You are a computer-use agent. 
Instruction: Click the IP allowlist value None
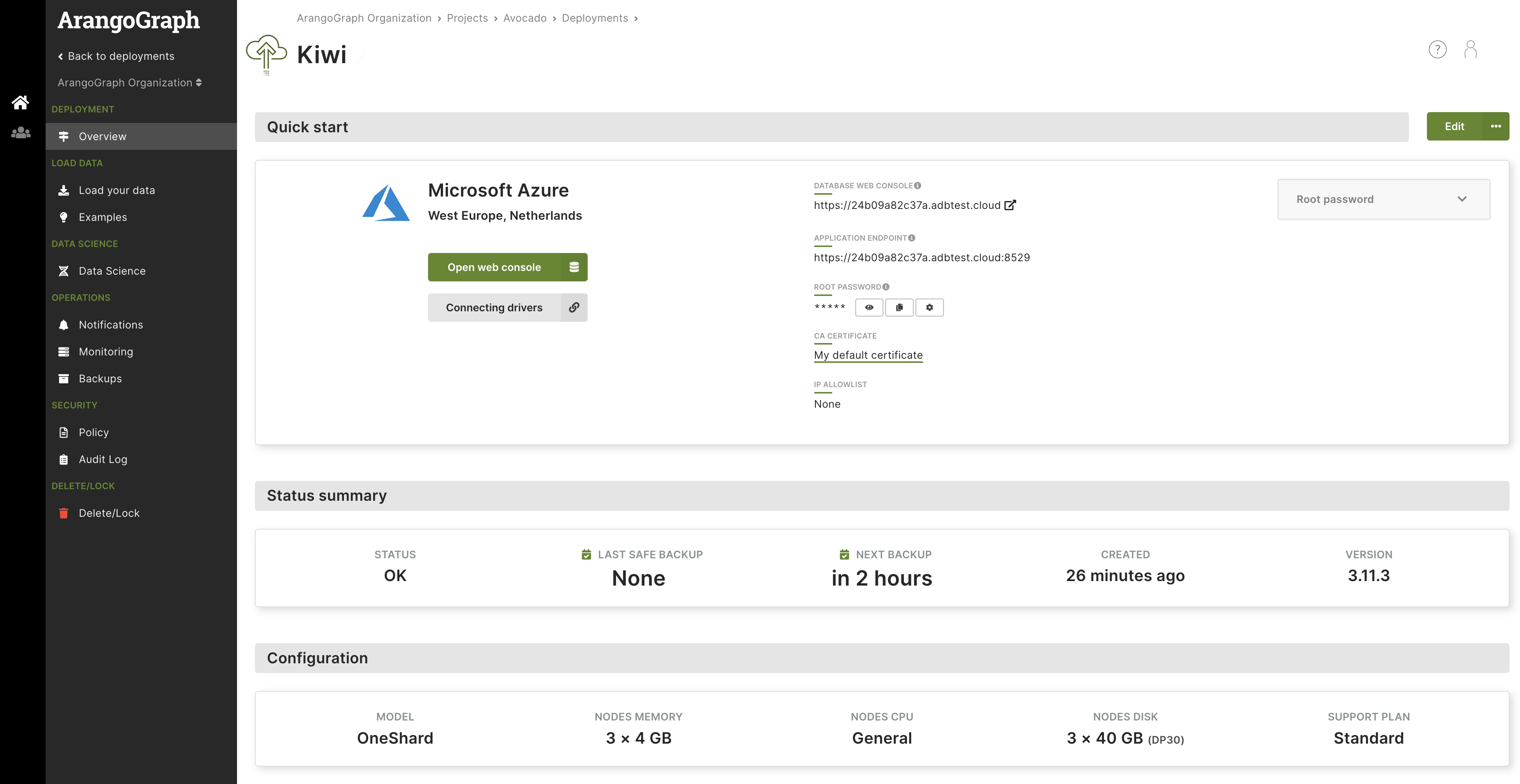coord(827,404)
